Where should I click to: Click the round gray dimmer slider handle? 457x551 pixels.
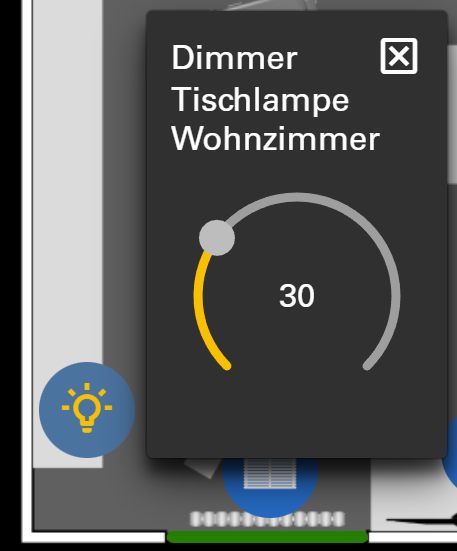click(x=217, y=238)
